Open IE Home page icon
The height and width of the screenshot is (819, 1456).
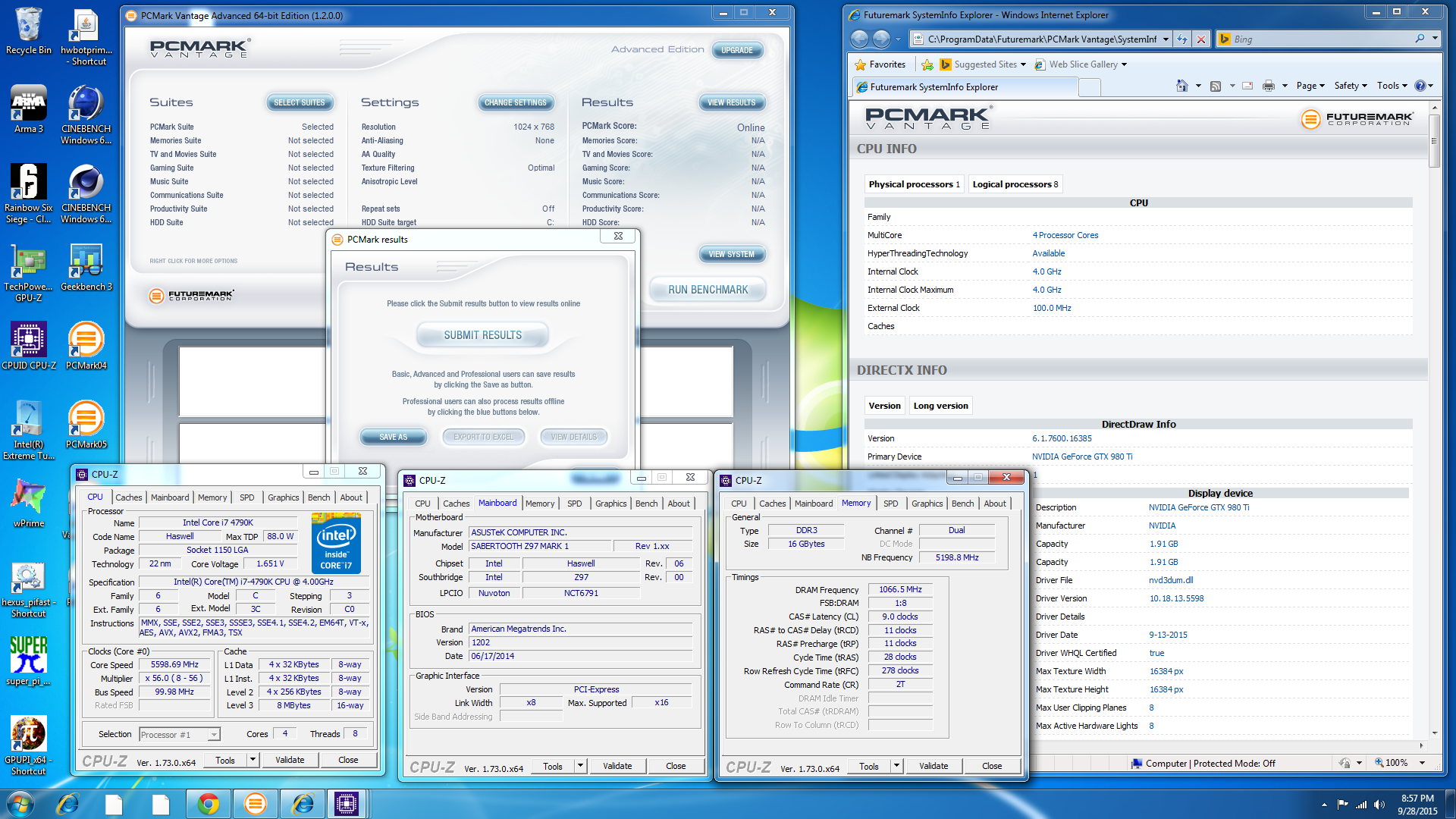click(1181, 86)
